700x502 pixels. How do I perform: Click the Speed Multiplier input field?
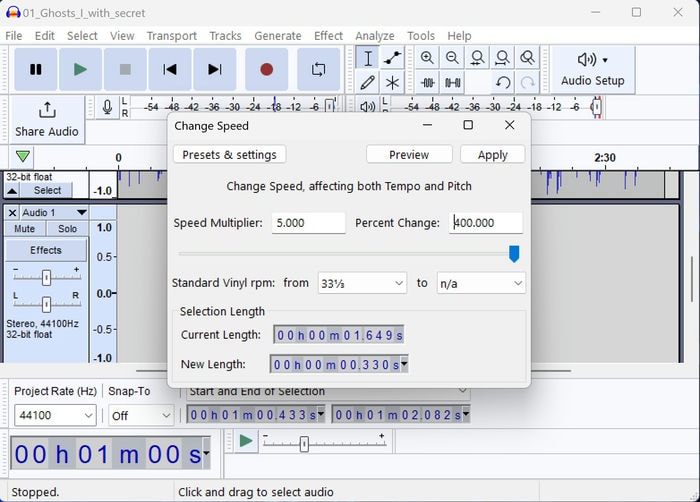click(308, 223)
